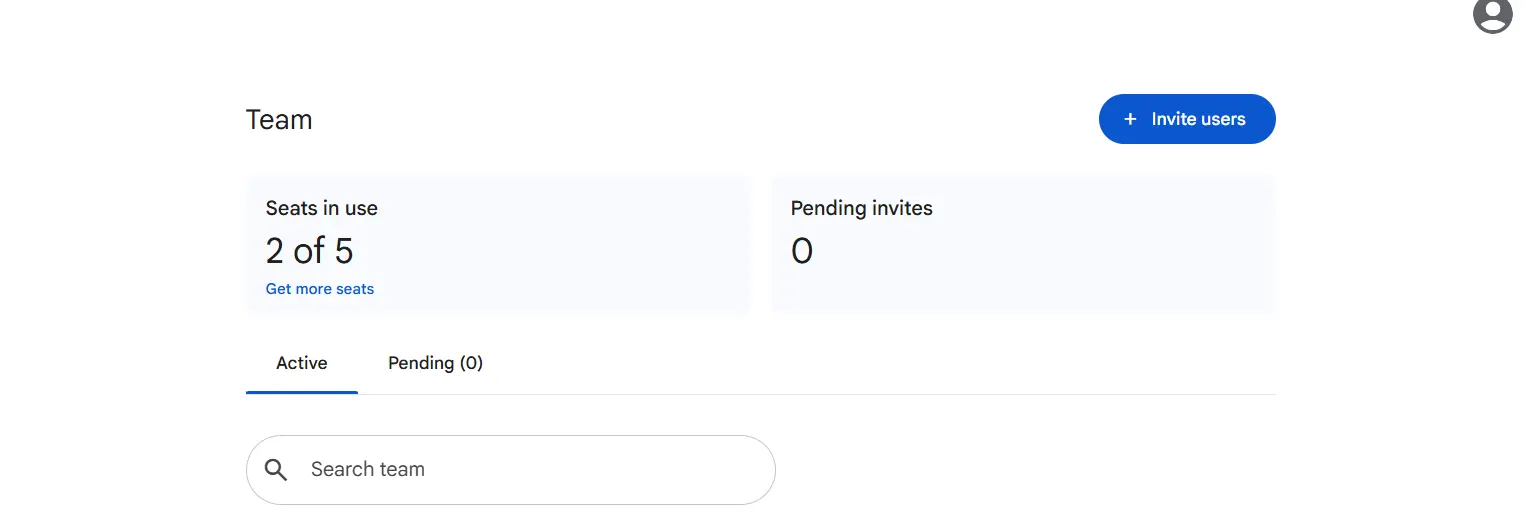
Task: Click the '2 of 5' seat count
Action: 310,250
